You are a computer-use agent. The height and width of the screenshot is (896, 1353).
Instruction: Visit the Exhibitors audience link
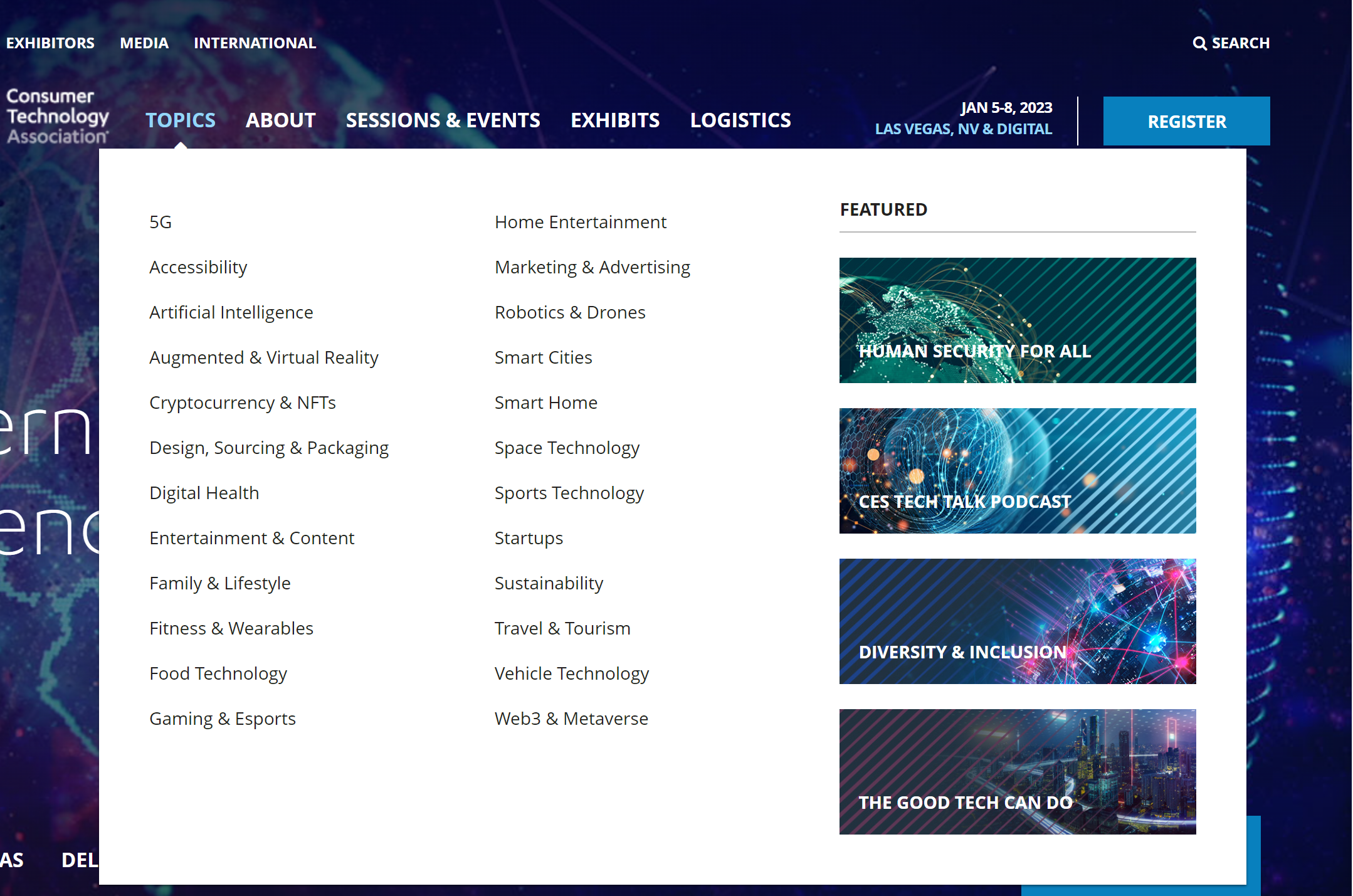pos(50,43)
